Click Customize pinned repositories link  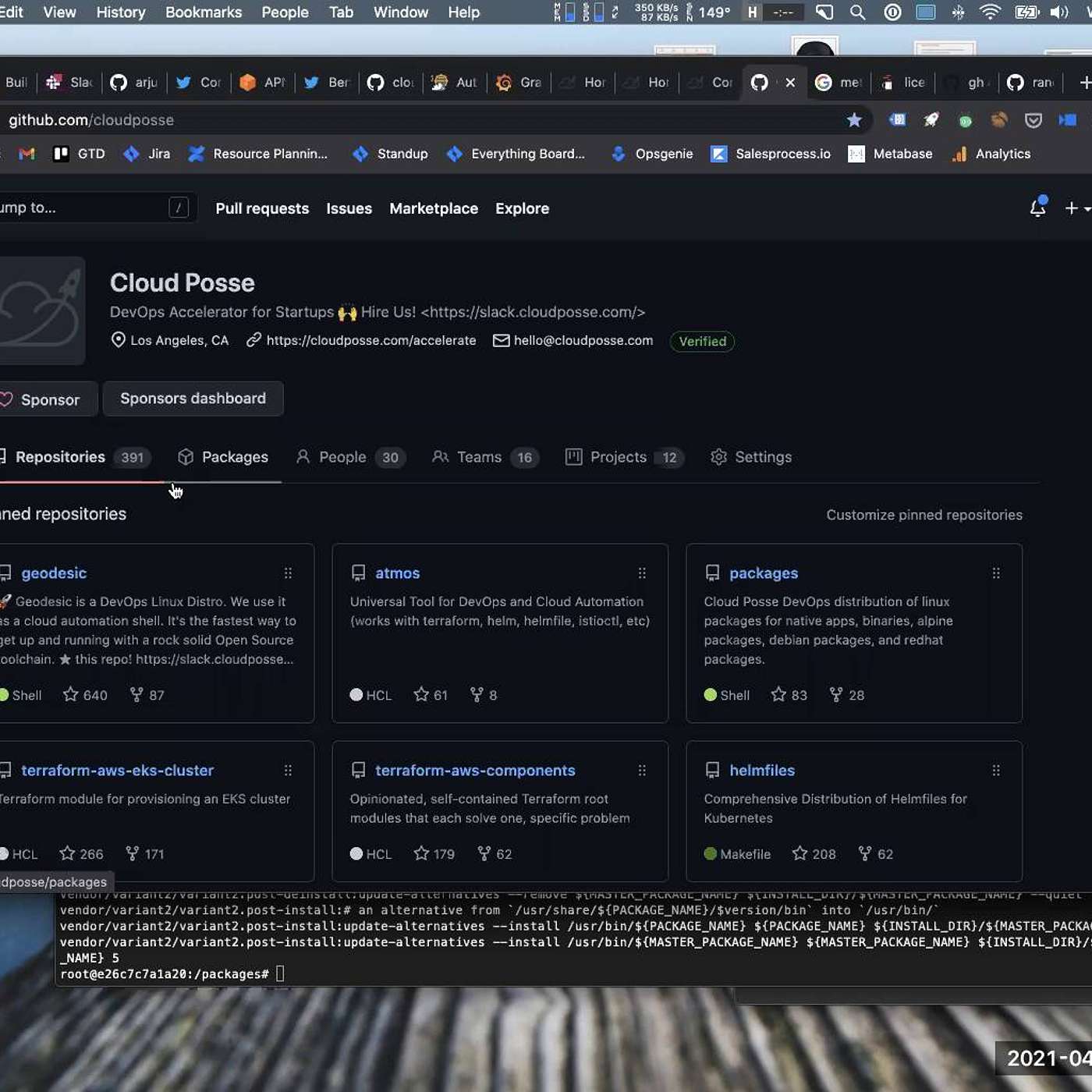coord(924,515)
